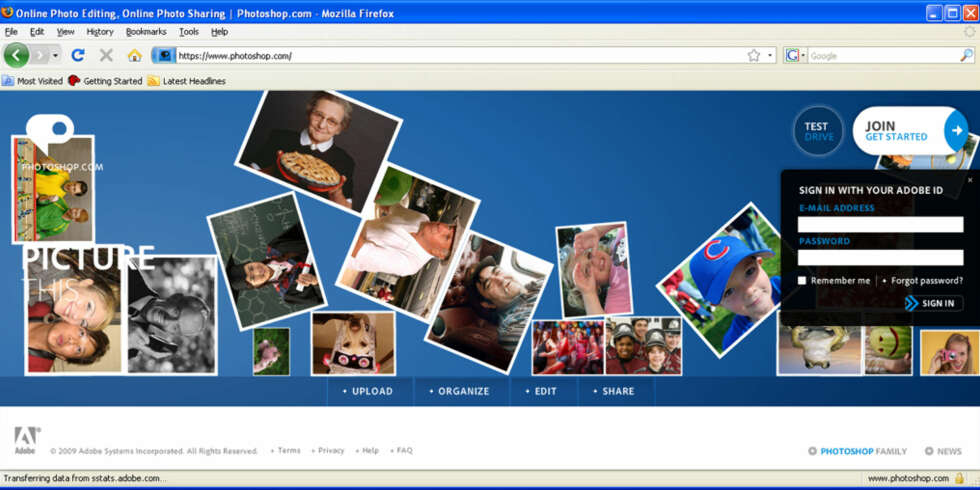Click the photo of the girl with a pink camera
980x490 pixels.
pos(949,353)
